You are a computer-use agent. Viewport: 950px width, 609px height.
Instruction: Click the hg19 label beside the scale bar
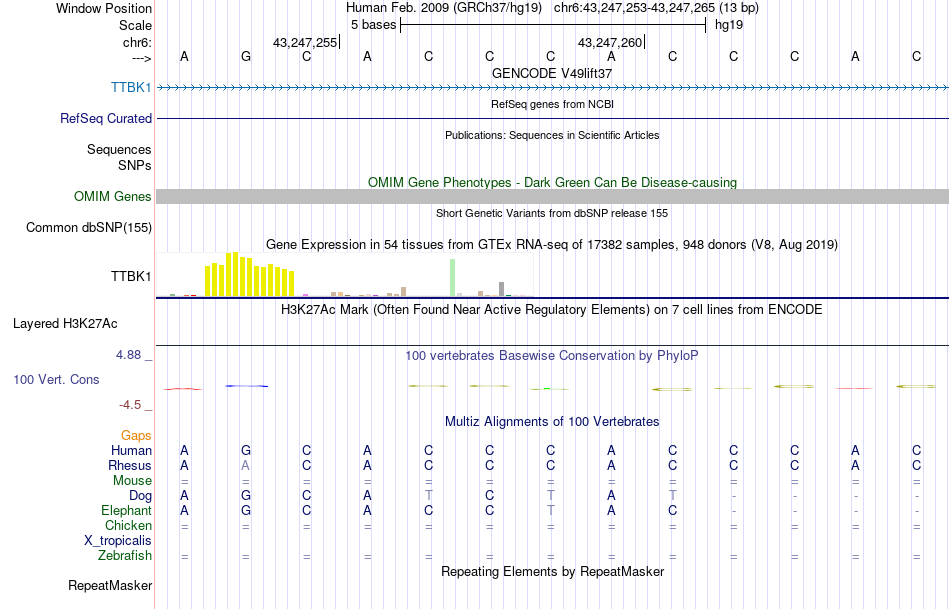click(729, 25)
